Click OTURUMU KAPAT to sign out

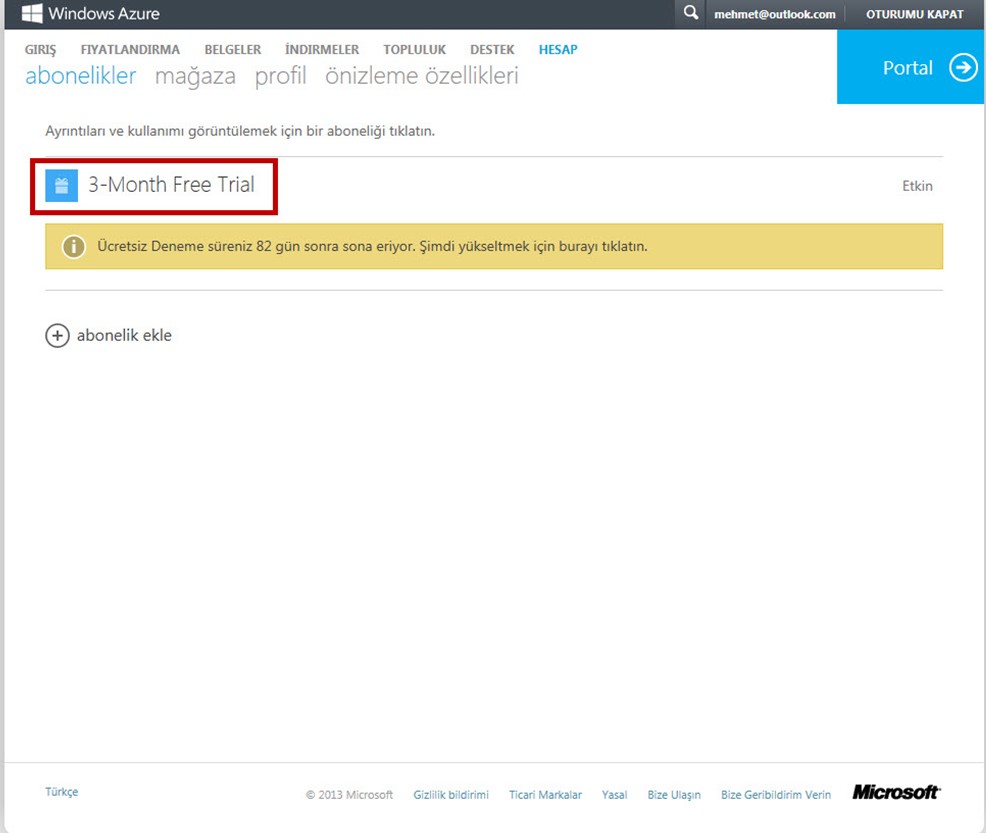914,14
